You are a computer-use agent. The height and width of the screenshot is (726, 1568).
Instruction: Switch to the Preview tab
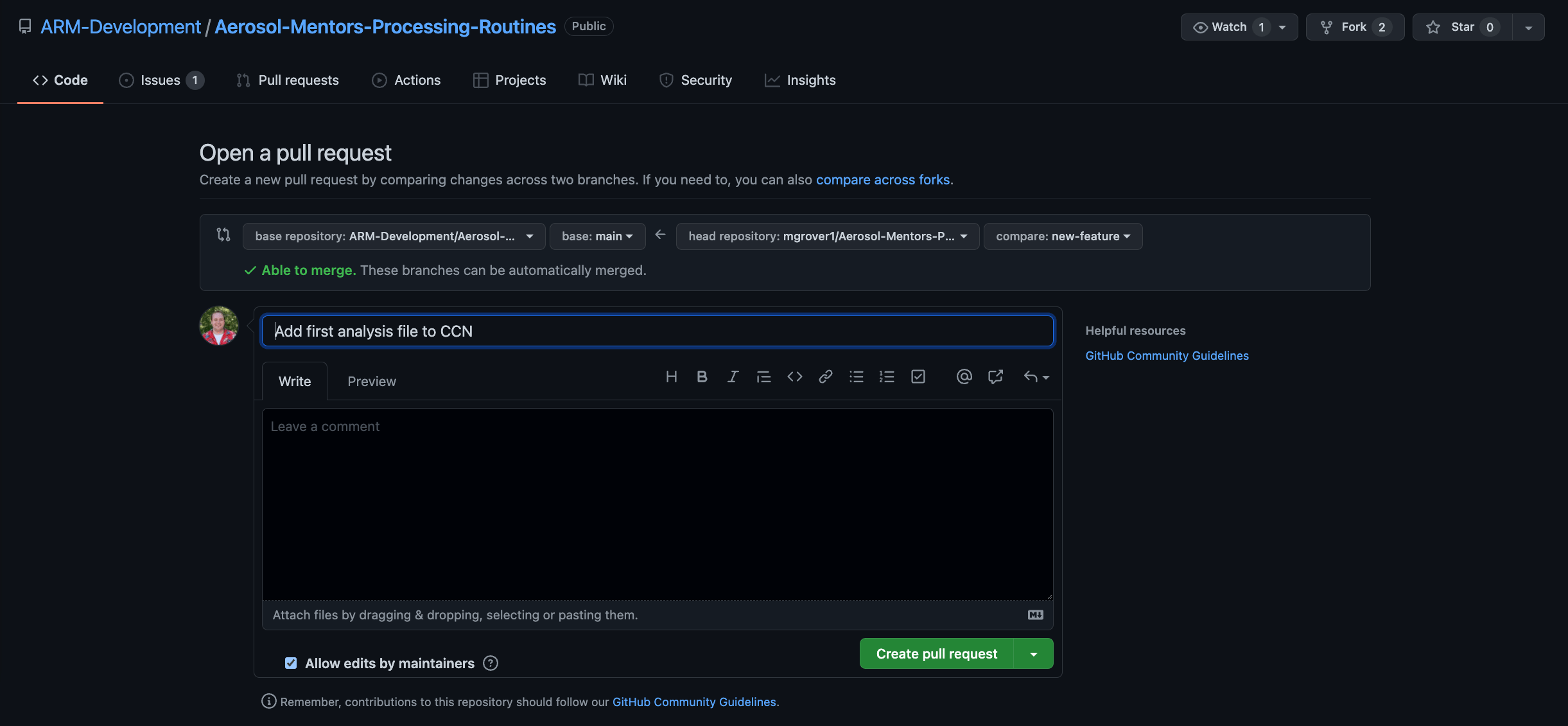click(371, 382)
